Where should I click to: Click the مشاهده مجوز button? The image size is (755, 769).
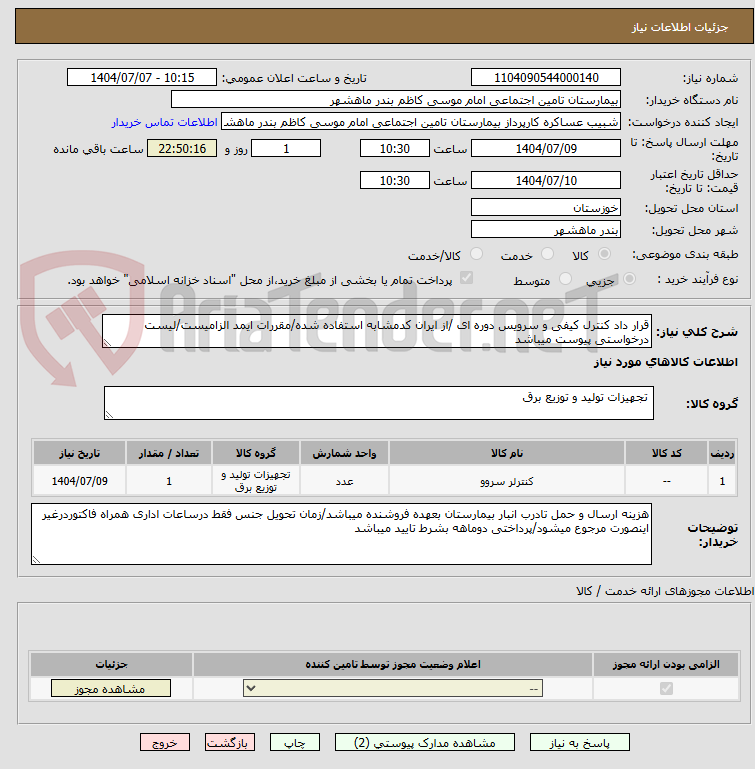pos(111,689)
